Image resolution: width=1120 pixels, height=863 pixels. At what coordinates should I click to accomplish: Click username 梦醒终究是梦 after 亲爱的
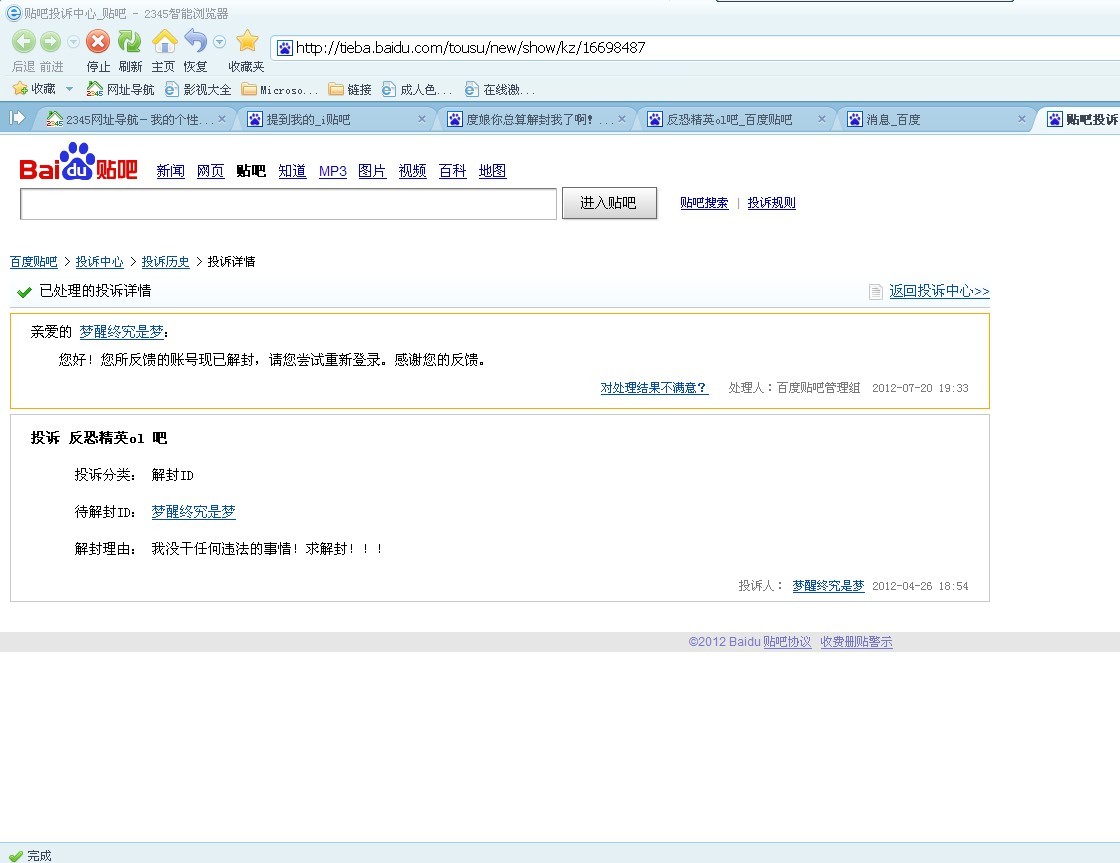tap(121, 332)
